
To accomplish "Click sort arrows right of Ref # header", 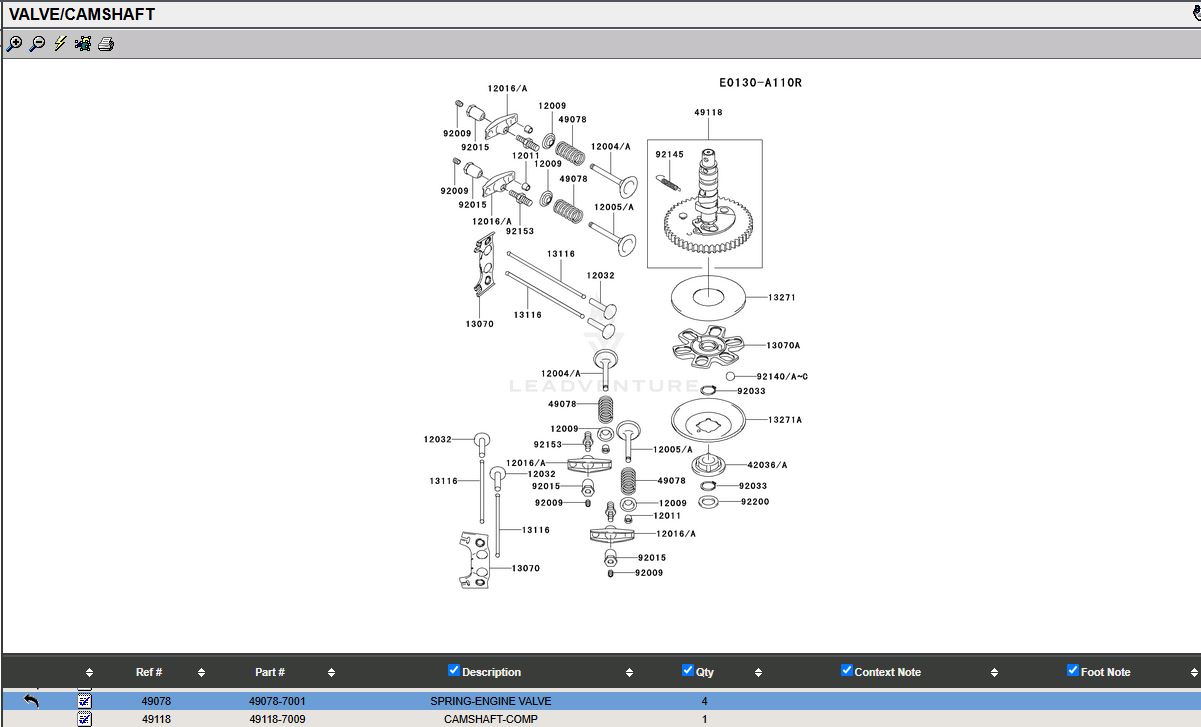I will pos(201,673).
